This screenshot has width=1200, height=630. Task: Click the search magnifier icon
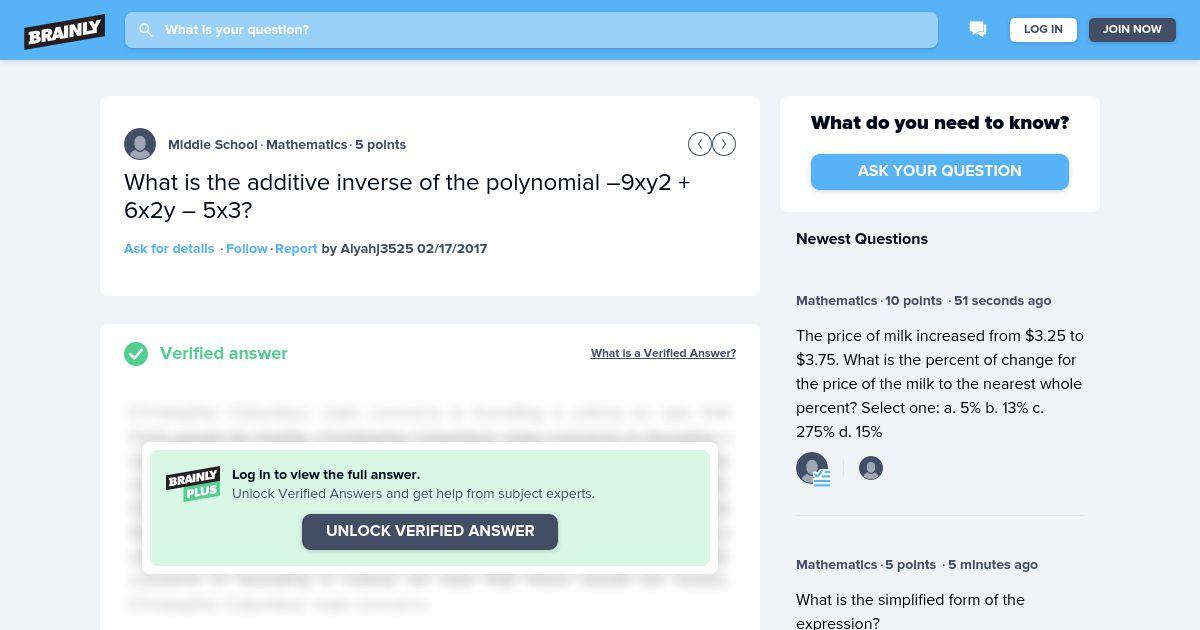coord(146,30)
